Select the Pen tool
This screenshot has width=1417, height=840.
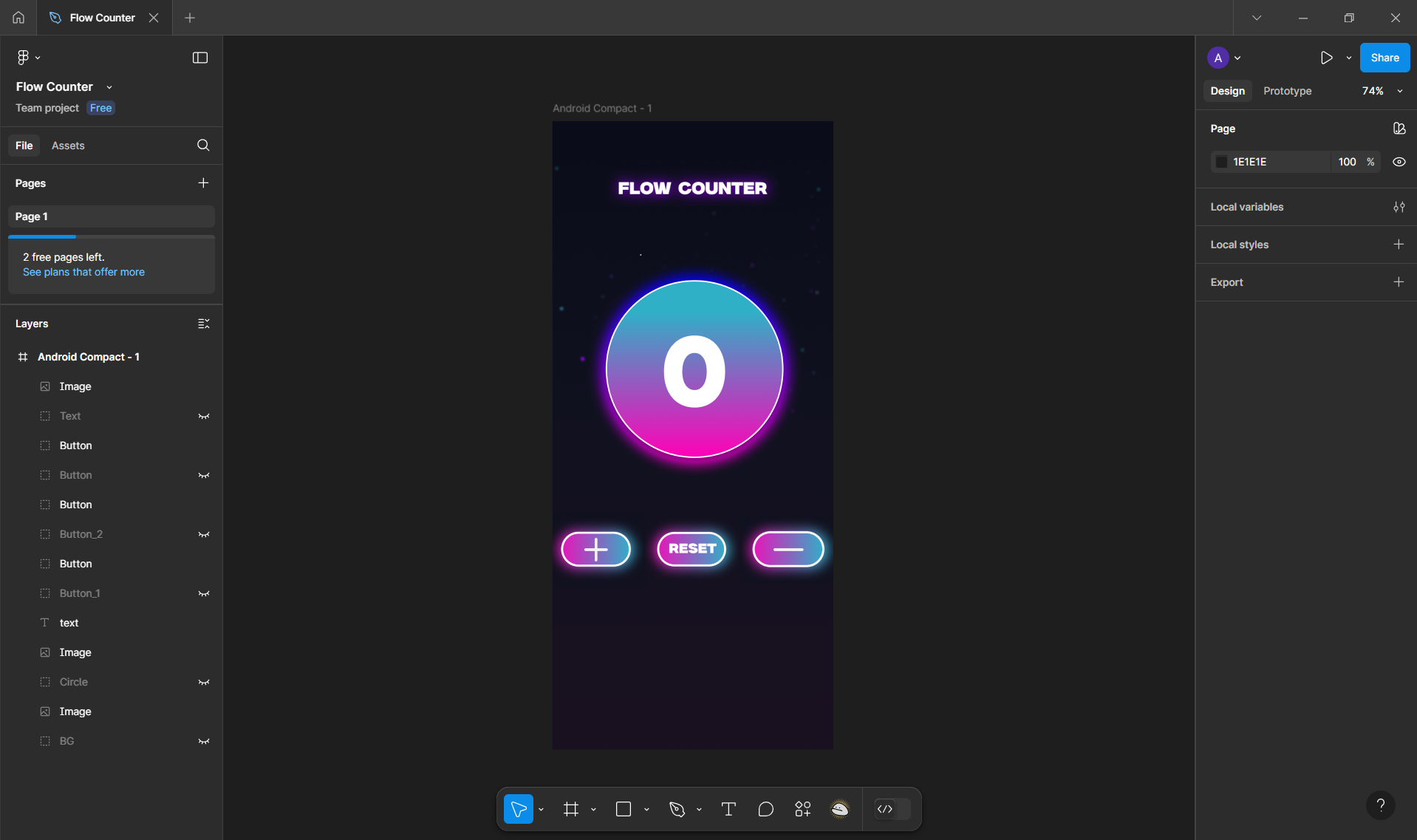point(677,809)
